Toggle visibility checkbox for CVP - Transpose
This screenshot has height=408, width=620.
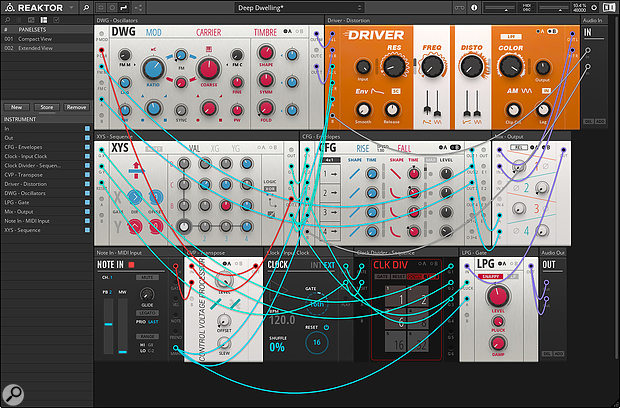[x=87, y=175]
